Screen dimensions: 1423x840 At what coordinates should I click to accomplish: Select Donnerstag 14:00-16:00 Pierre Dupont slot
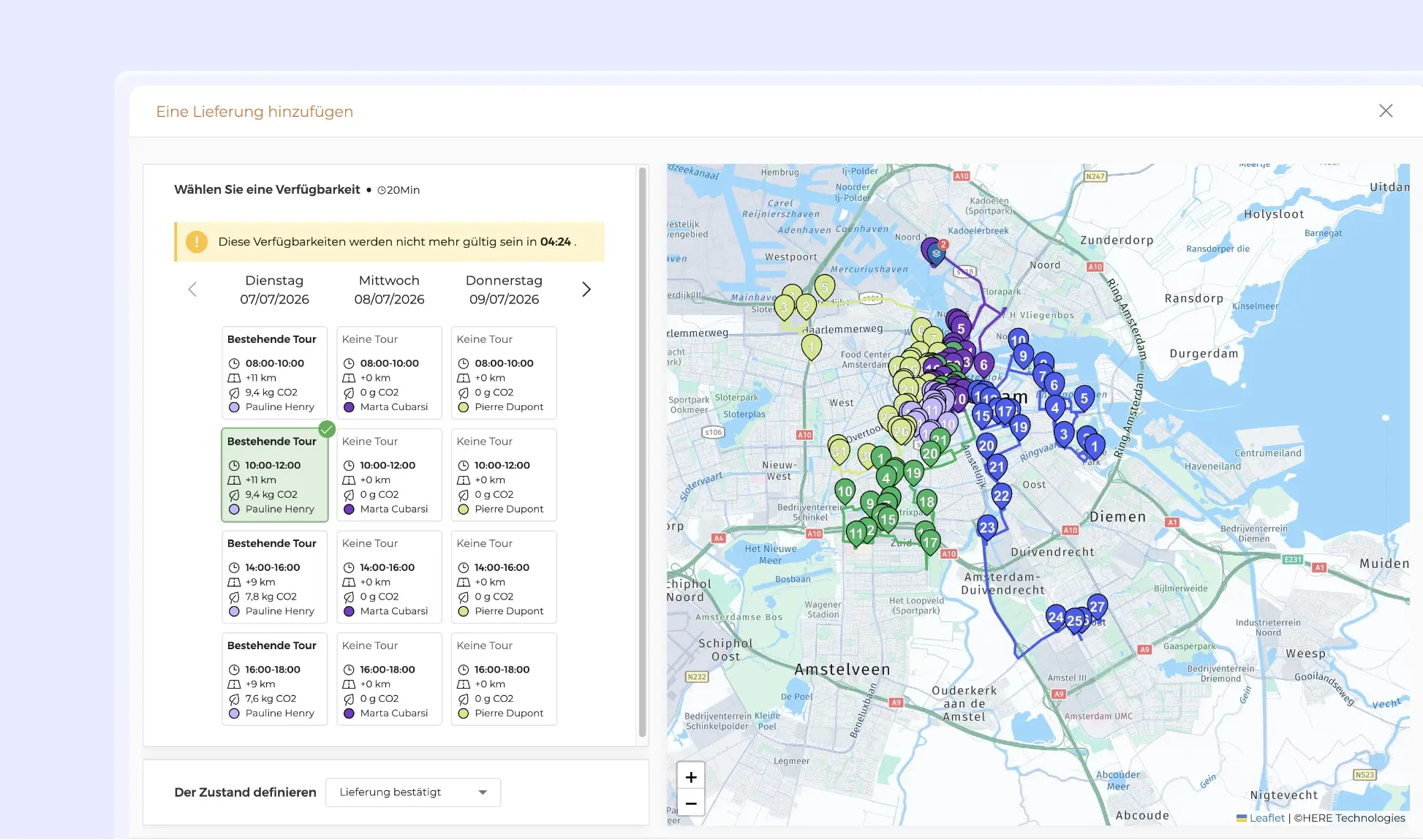[x=504, y=577]
